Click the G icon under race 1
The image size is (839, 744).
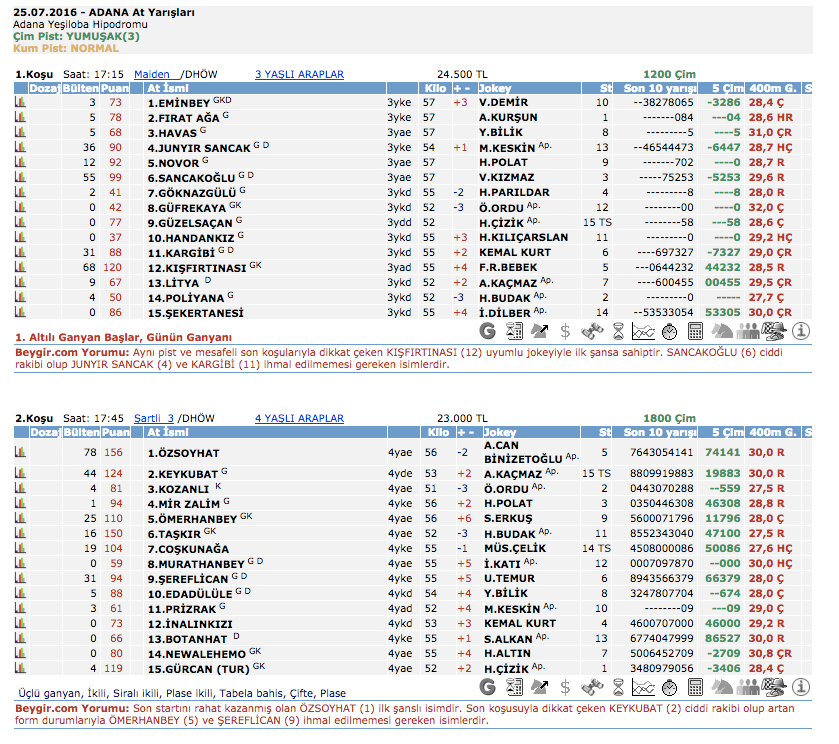[487, 330]
